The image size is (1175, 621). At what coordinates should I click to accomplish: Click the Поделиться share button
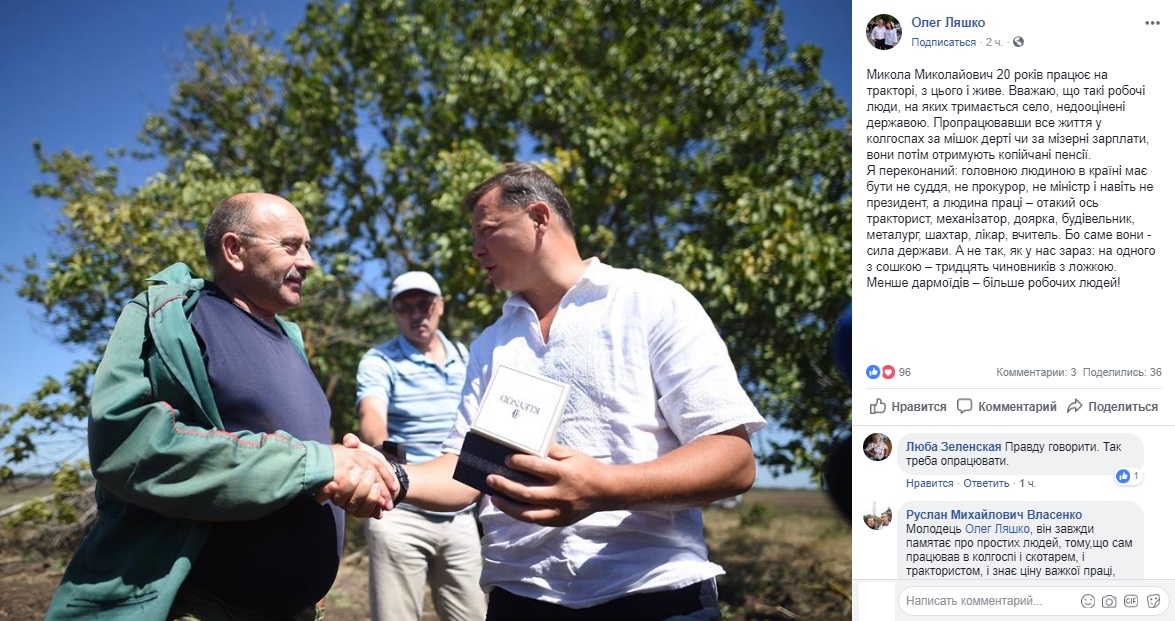coord(1113,407)
